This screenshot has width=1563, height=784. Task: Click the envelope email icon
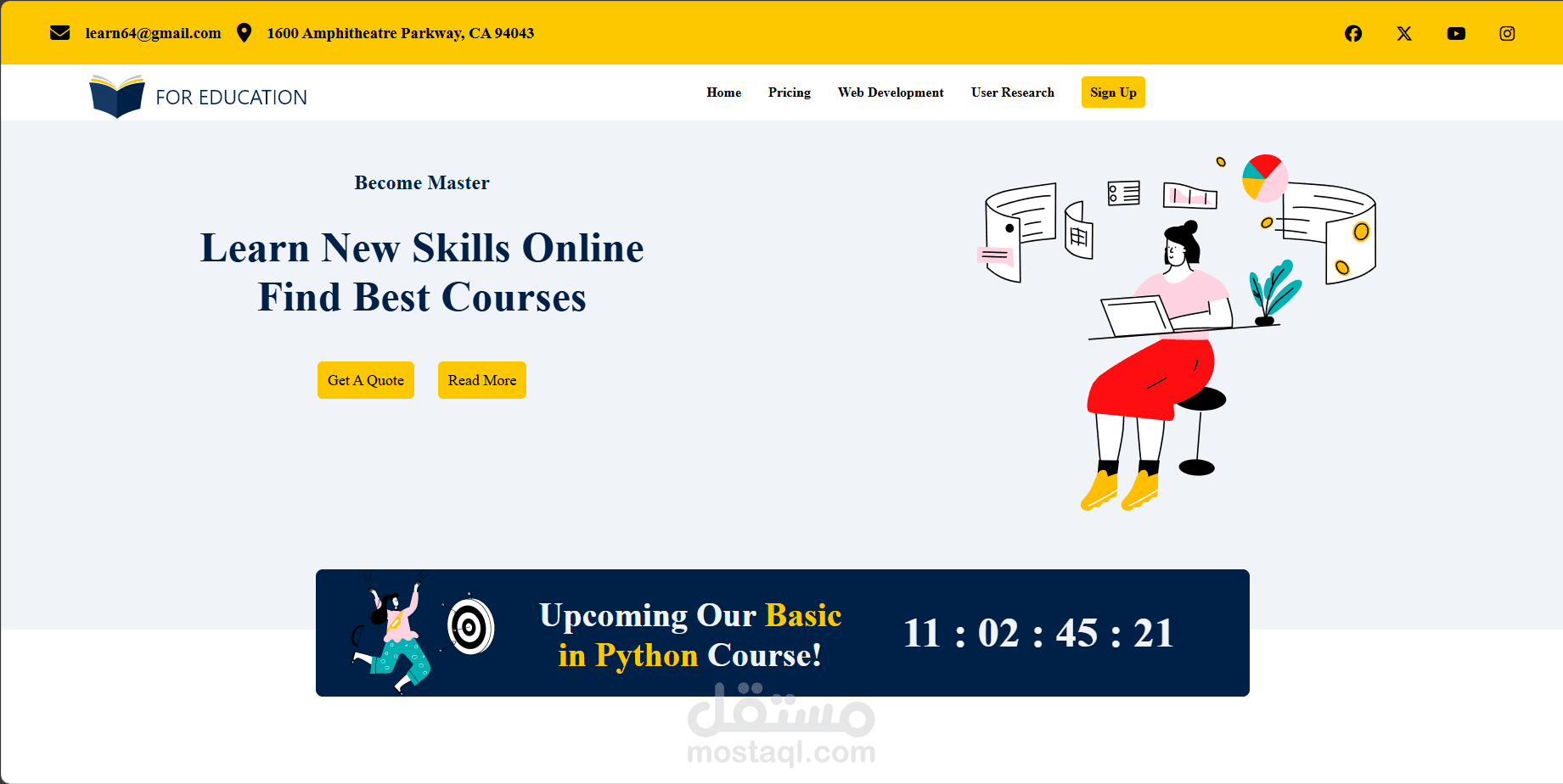(x=59, y=33)
